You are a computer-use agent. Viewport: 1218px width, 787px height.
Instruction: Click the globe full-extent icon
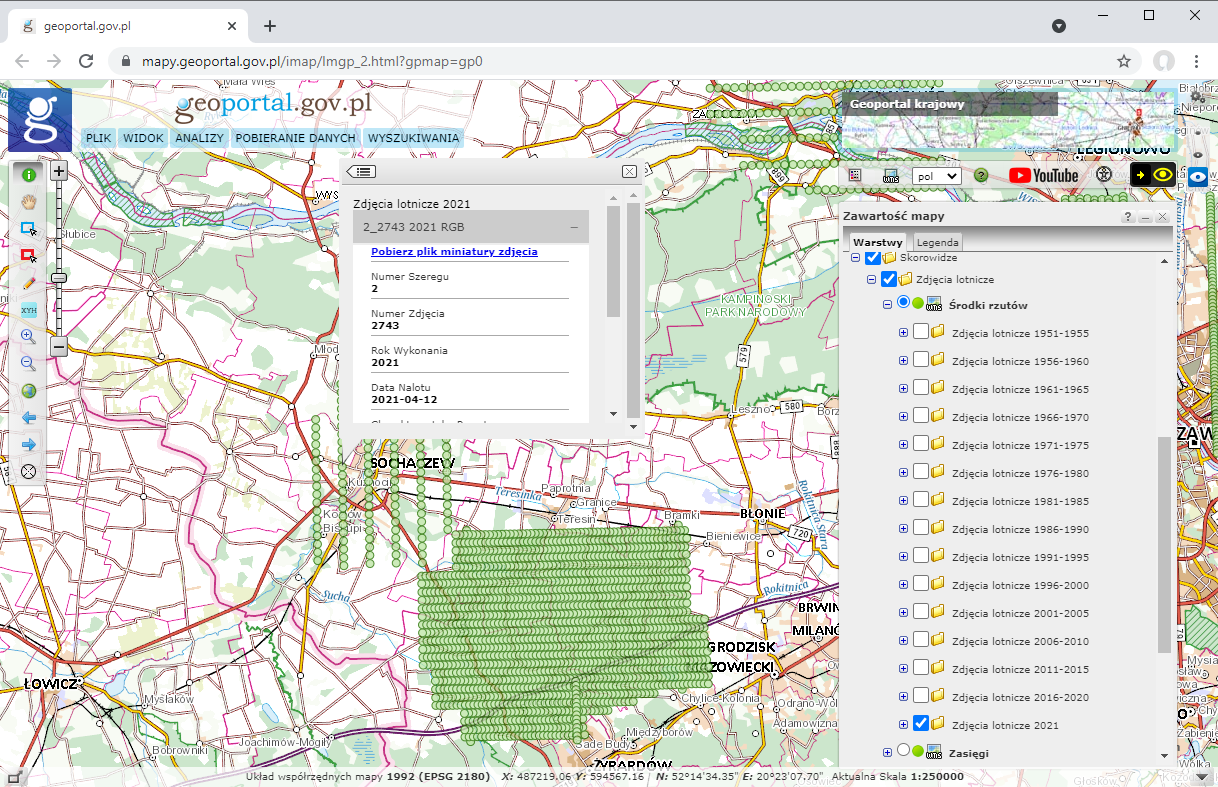pyautogui.click(x=29, y=391)
